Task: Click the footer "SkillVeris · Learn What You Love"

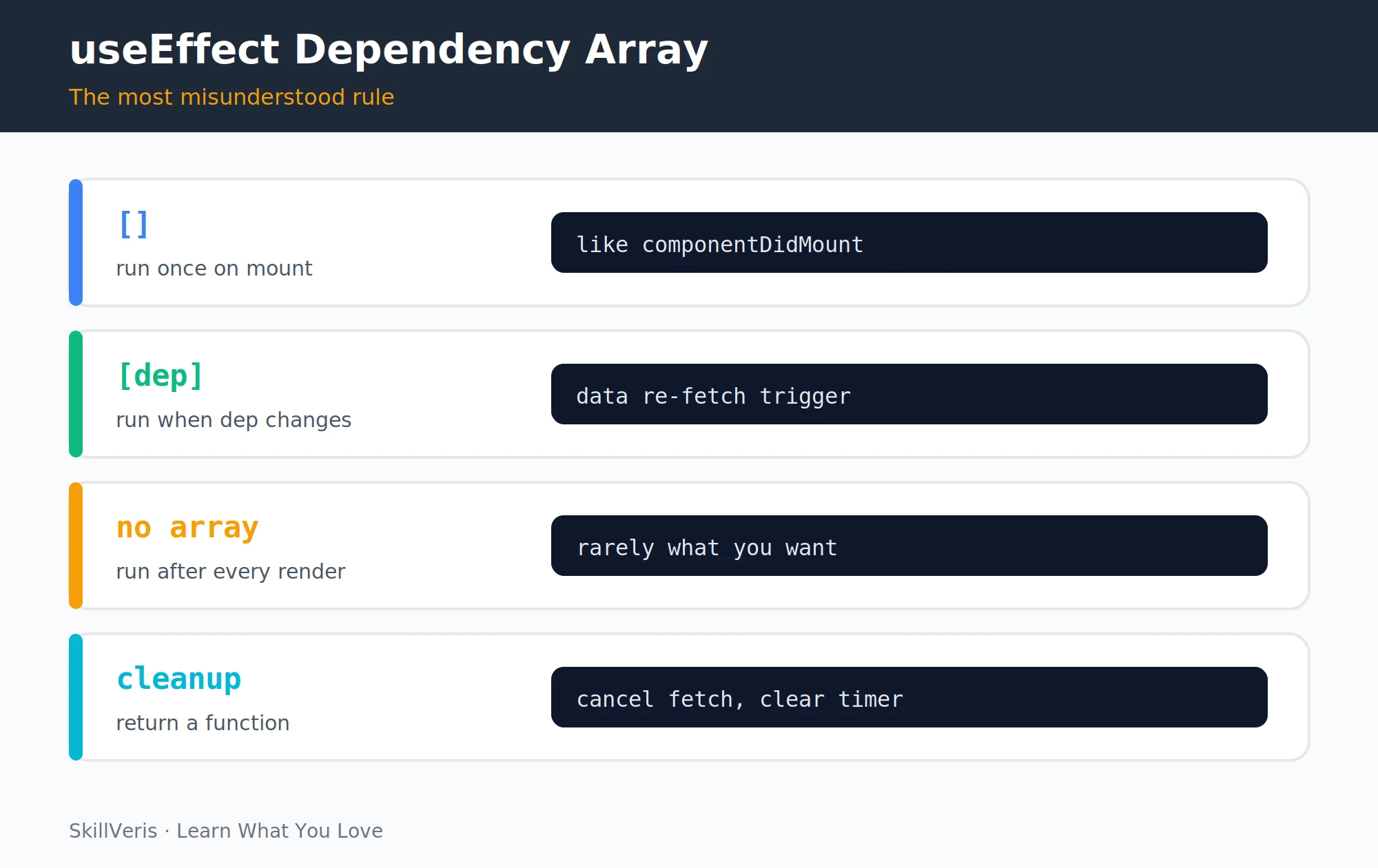Action: [x=226, y=831]
